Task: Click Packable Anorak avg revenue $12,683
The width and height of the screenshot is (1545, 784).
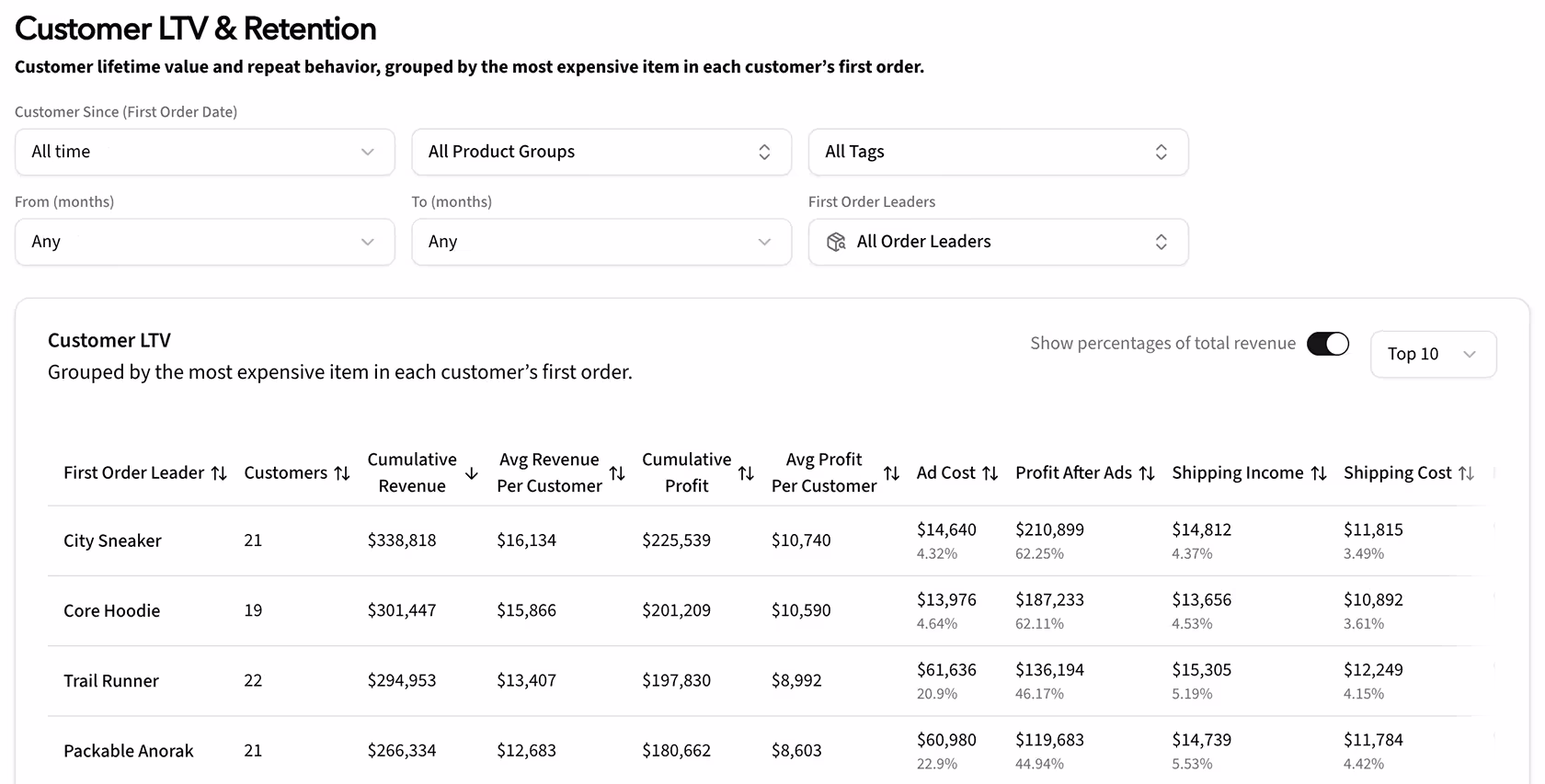Action: coord(527,751)
